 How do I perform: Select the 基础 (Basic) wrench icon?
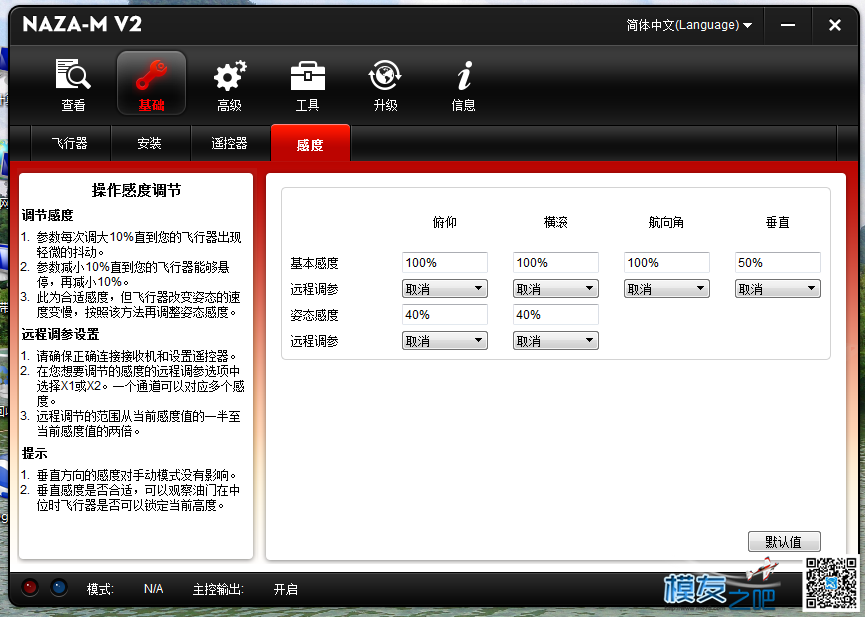(151, 83)
